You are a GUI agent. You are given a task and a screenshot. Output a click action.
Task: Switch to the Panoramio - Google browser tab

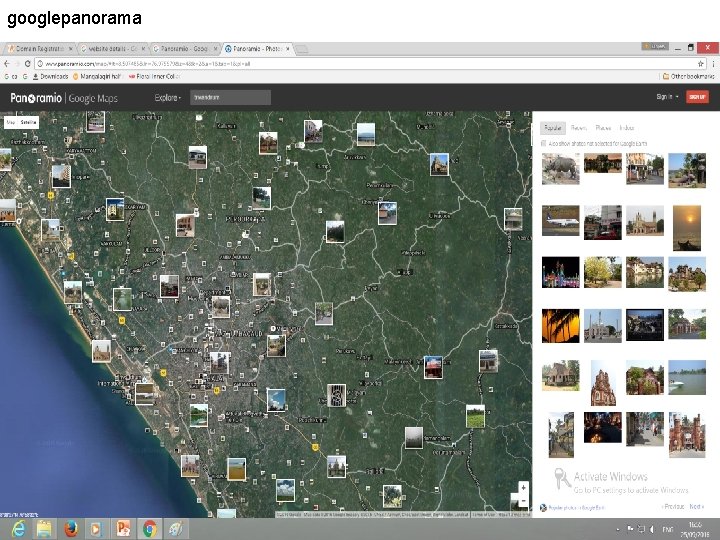[x=186, y=49]
